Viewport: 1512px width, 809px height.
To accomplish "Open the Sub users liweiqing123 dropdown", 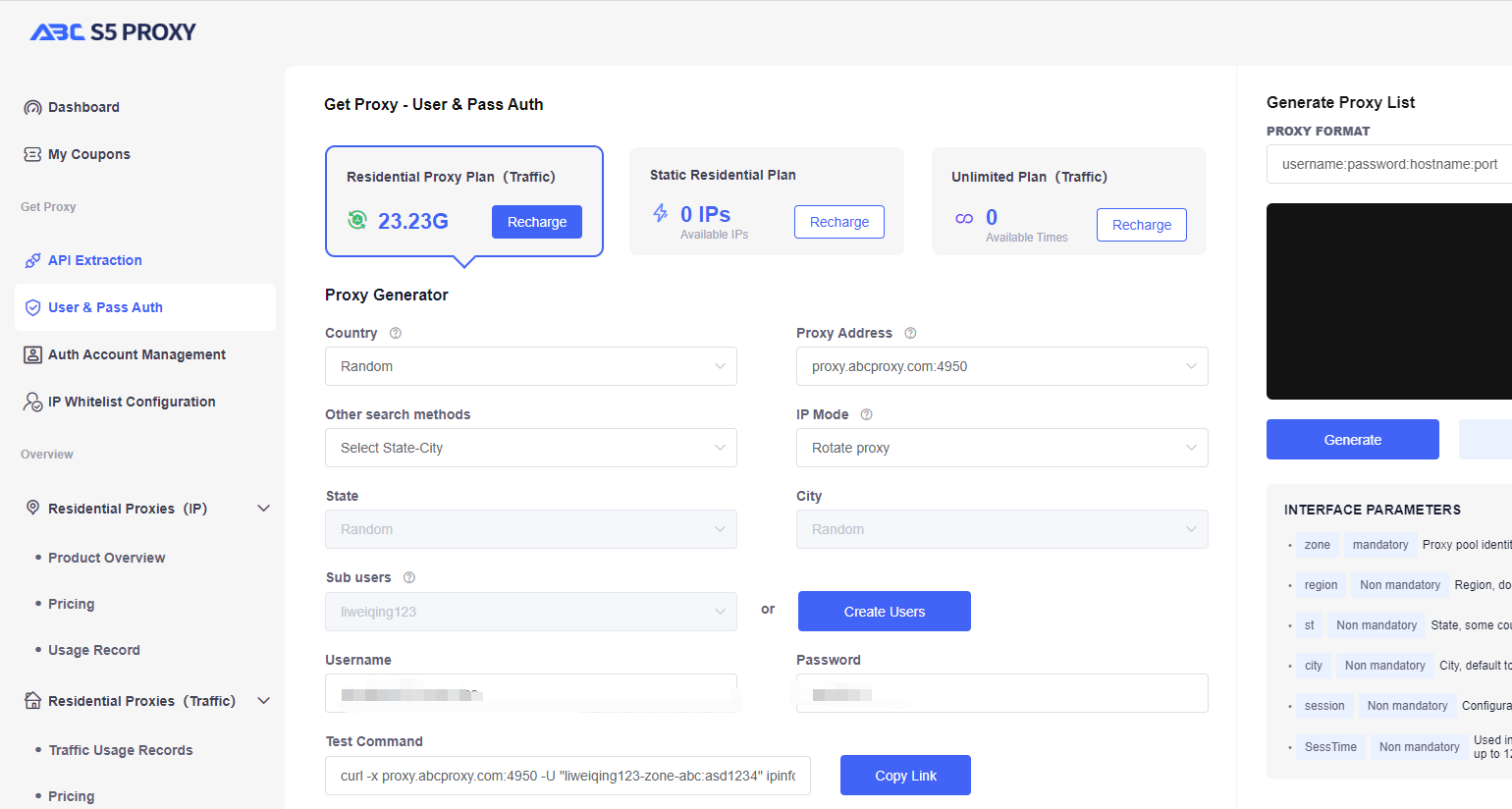I will tap(531, 612).
